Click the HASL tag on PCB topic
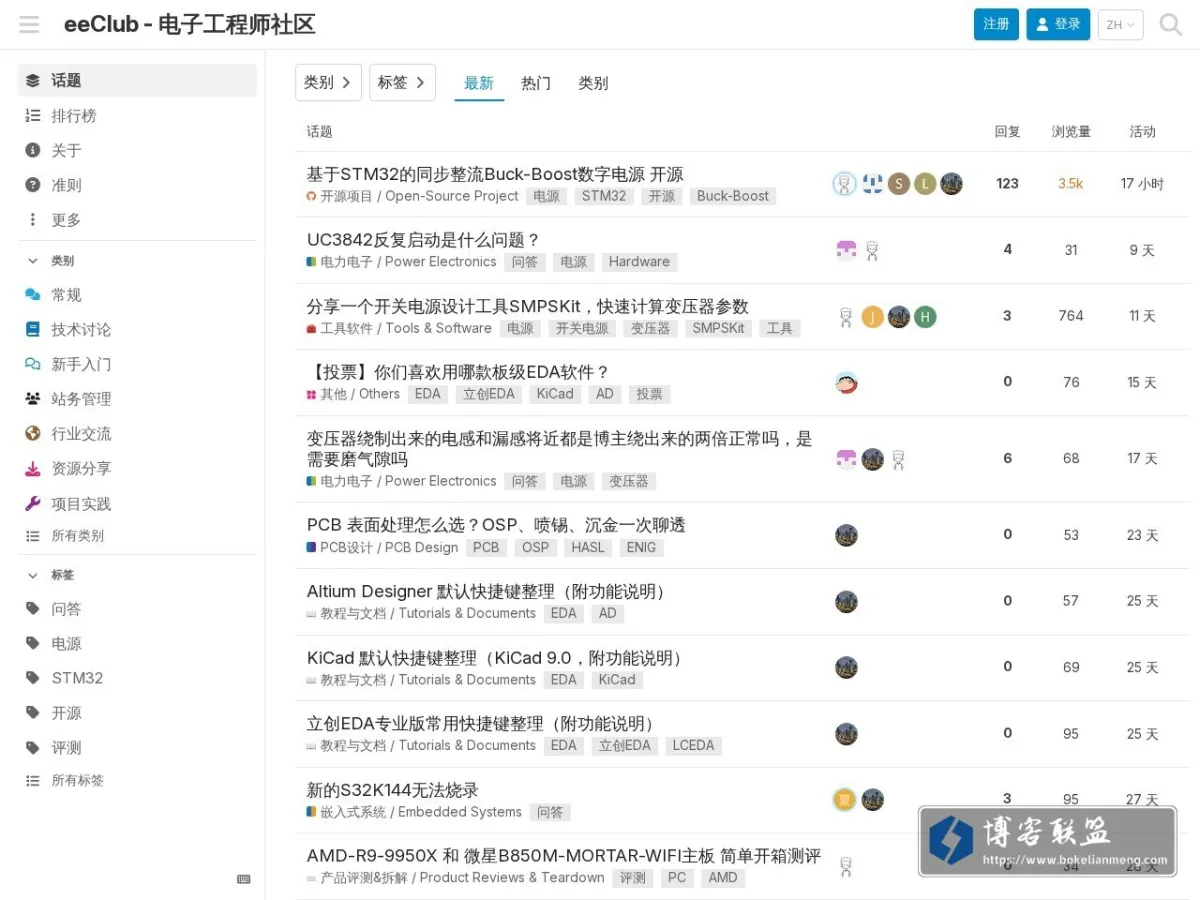The width and height of the screenshot is (1200, 900). (x=588, y=547)
